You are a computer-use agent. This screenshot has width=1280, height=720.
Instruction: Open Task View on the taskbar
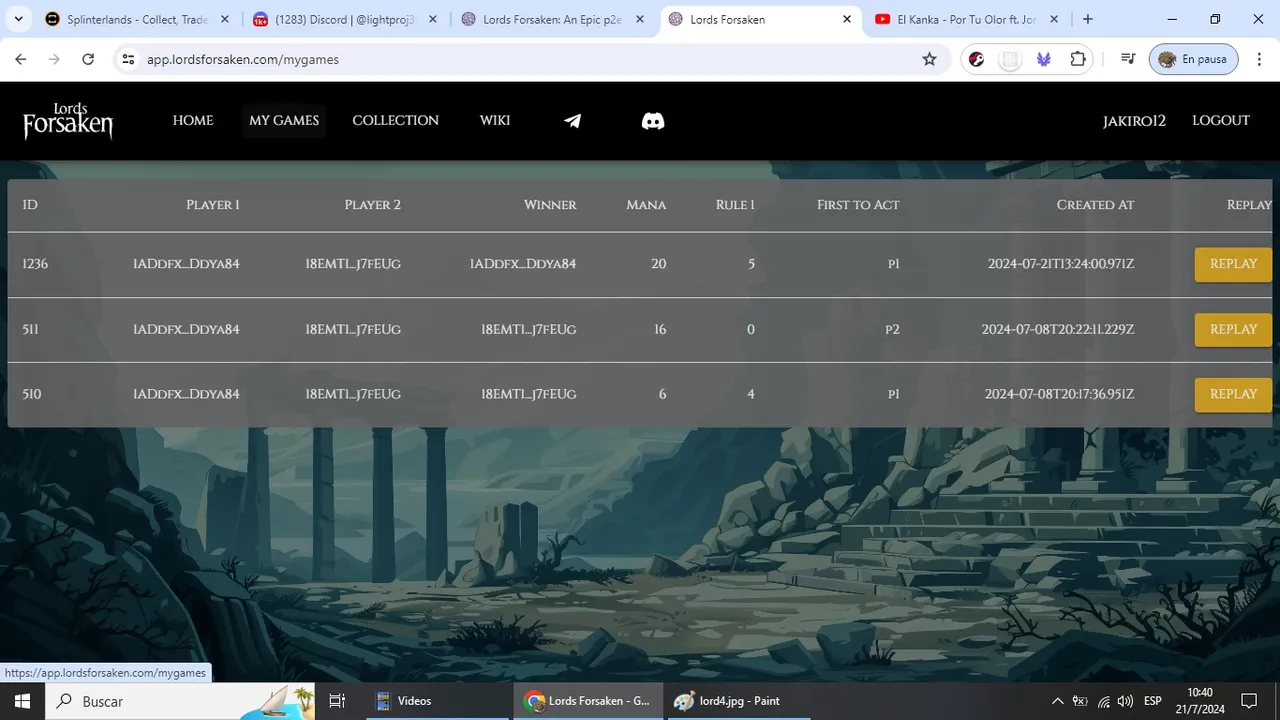point(337,701)
